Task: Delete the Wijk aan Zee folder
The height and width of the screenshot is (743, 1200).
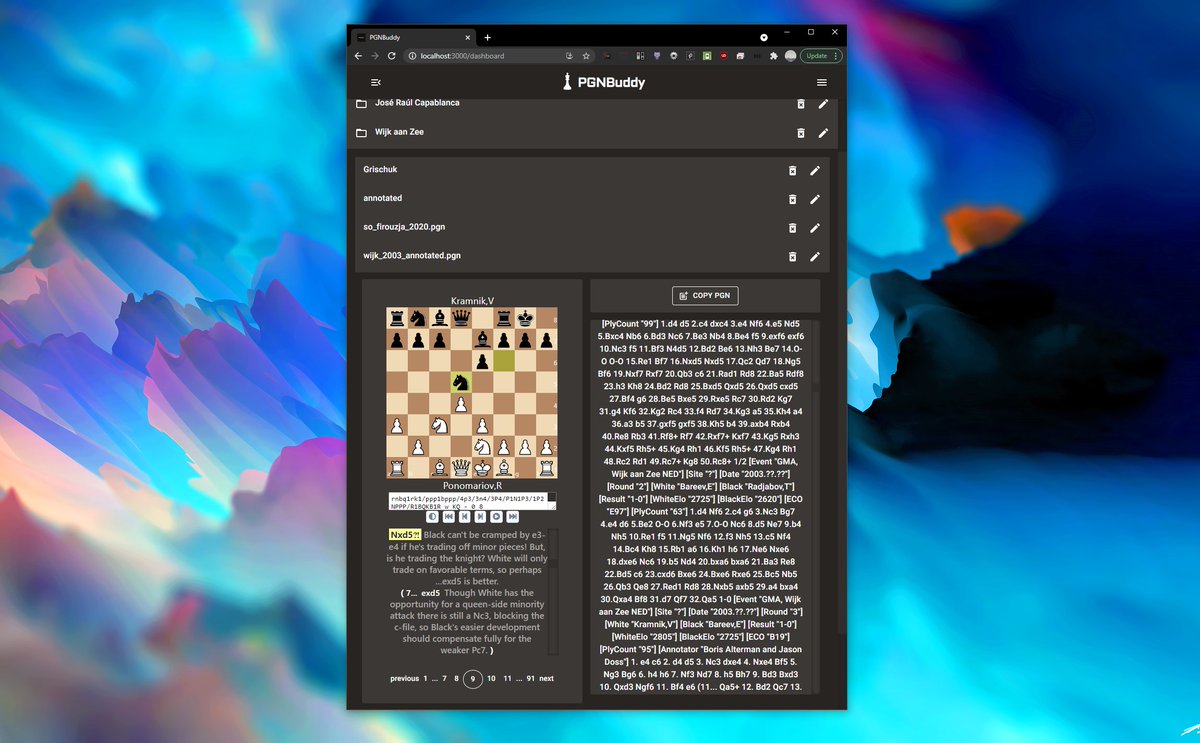Action: (x=800, y=133)
